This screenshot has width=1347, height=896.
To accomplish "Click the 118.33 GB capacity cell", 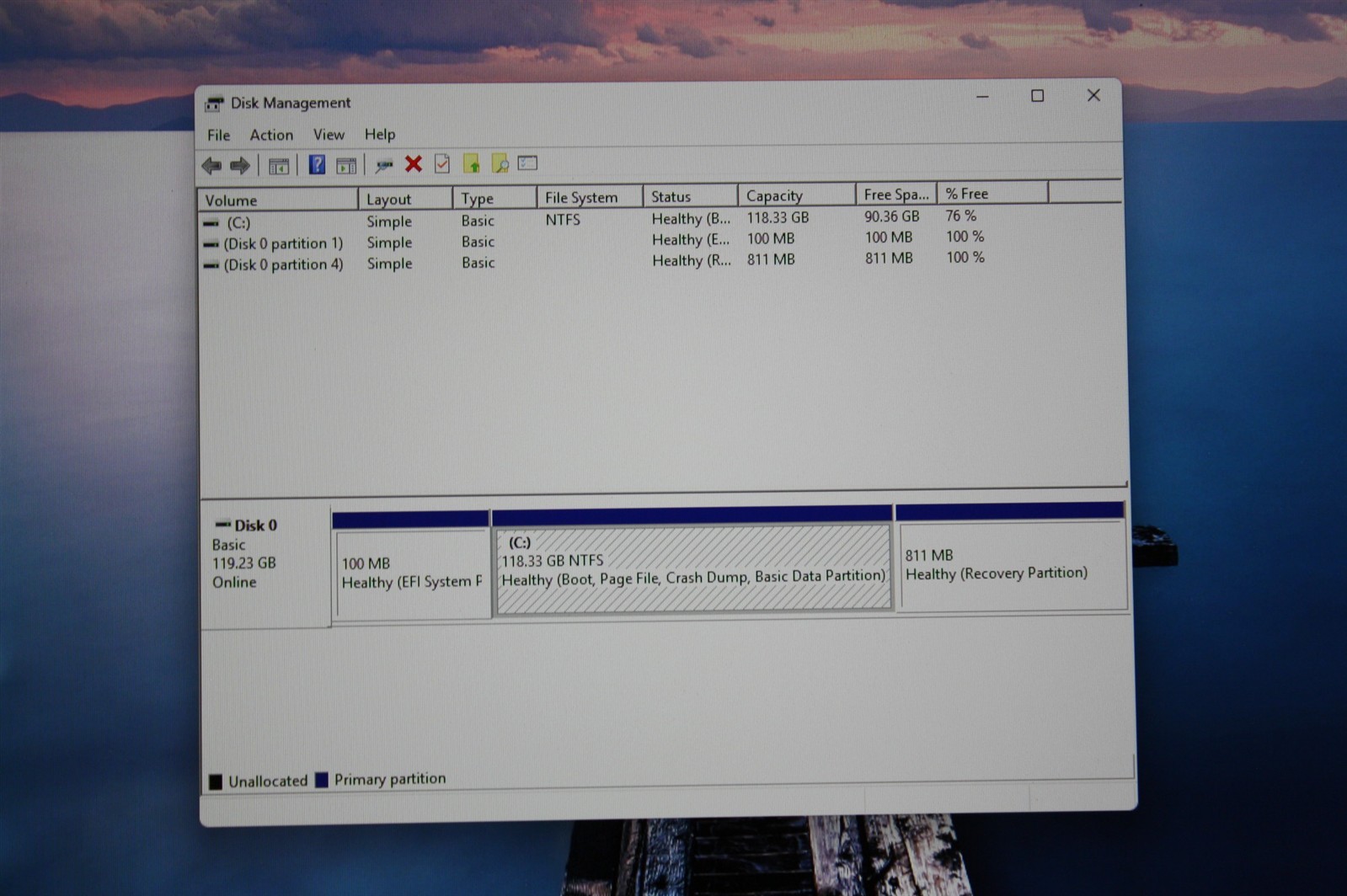I will point(778,217).
